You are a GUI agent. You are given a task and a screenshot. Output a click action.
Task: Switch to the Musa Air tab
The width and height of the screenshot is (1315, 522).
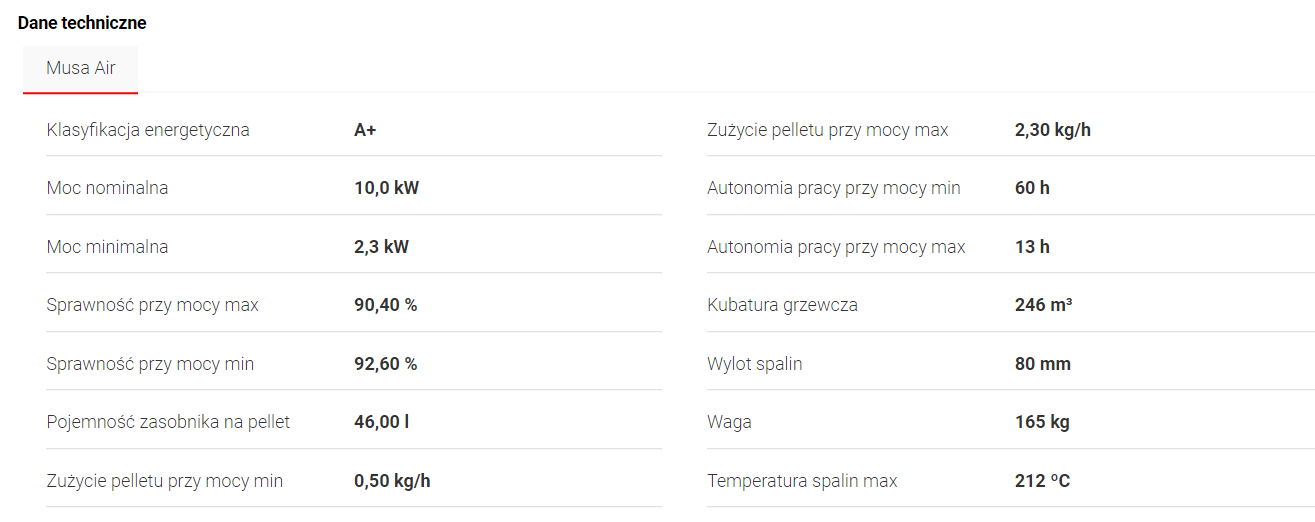[x=80, y=69]
